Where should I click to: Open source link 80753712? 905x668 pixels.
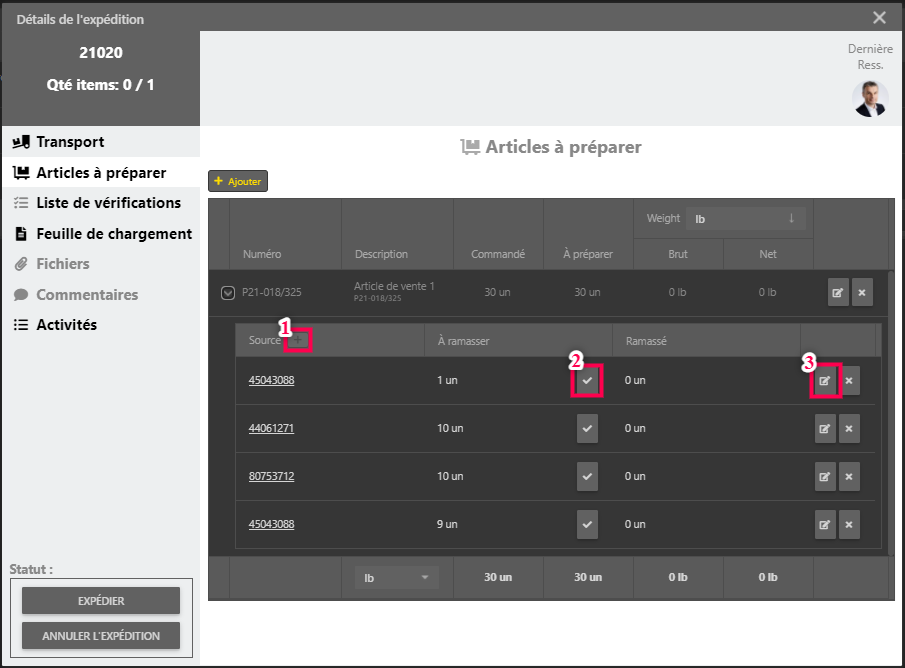pyautogui.click(x=271, y=476)
